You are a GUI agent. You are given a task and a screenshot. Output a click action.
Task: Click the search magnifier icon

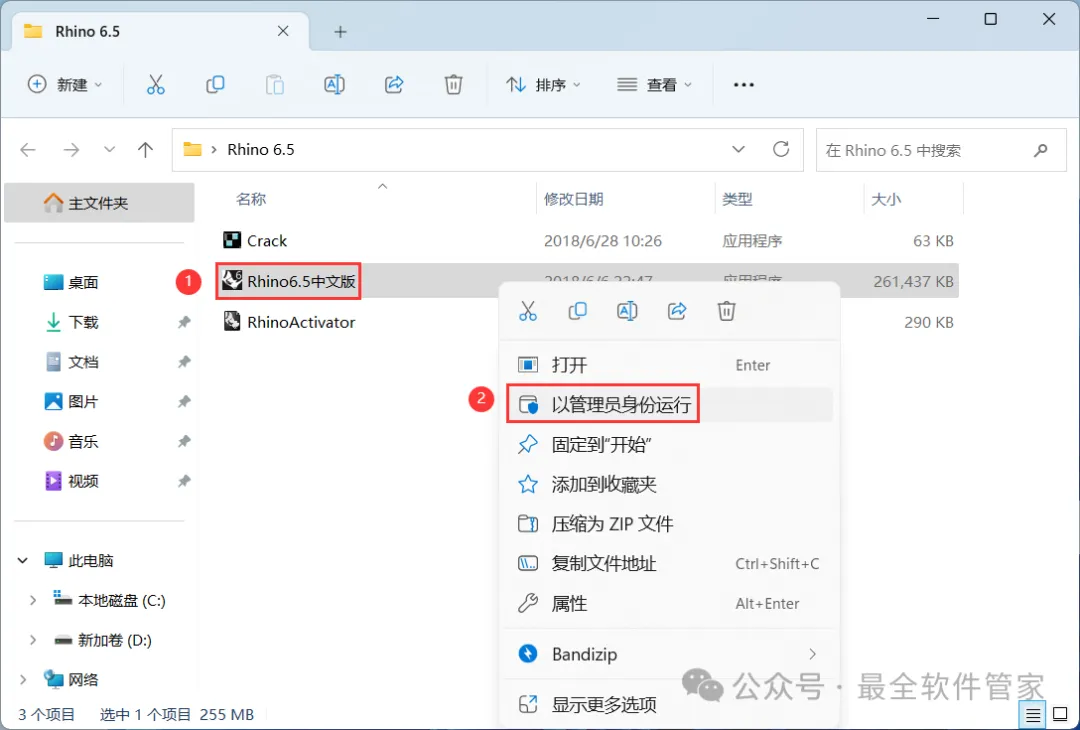[1040, 150]
